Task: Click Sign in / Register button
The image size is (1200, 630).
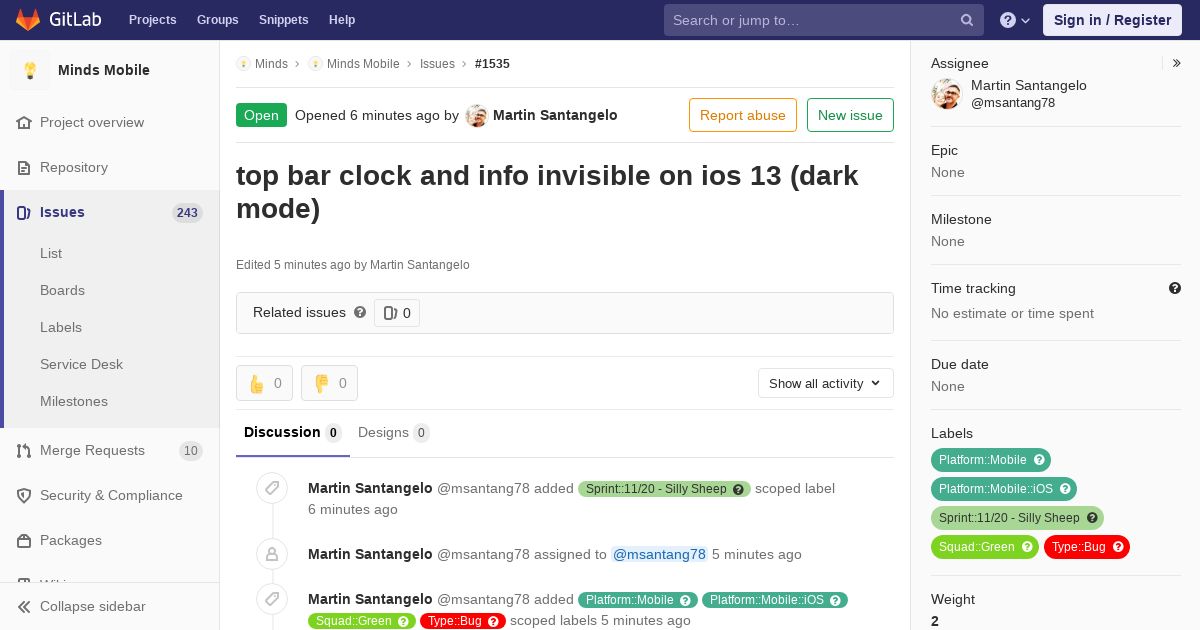Action: tap(1112, 20)
